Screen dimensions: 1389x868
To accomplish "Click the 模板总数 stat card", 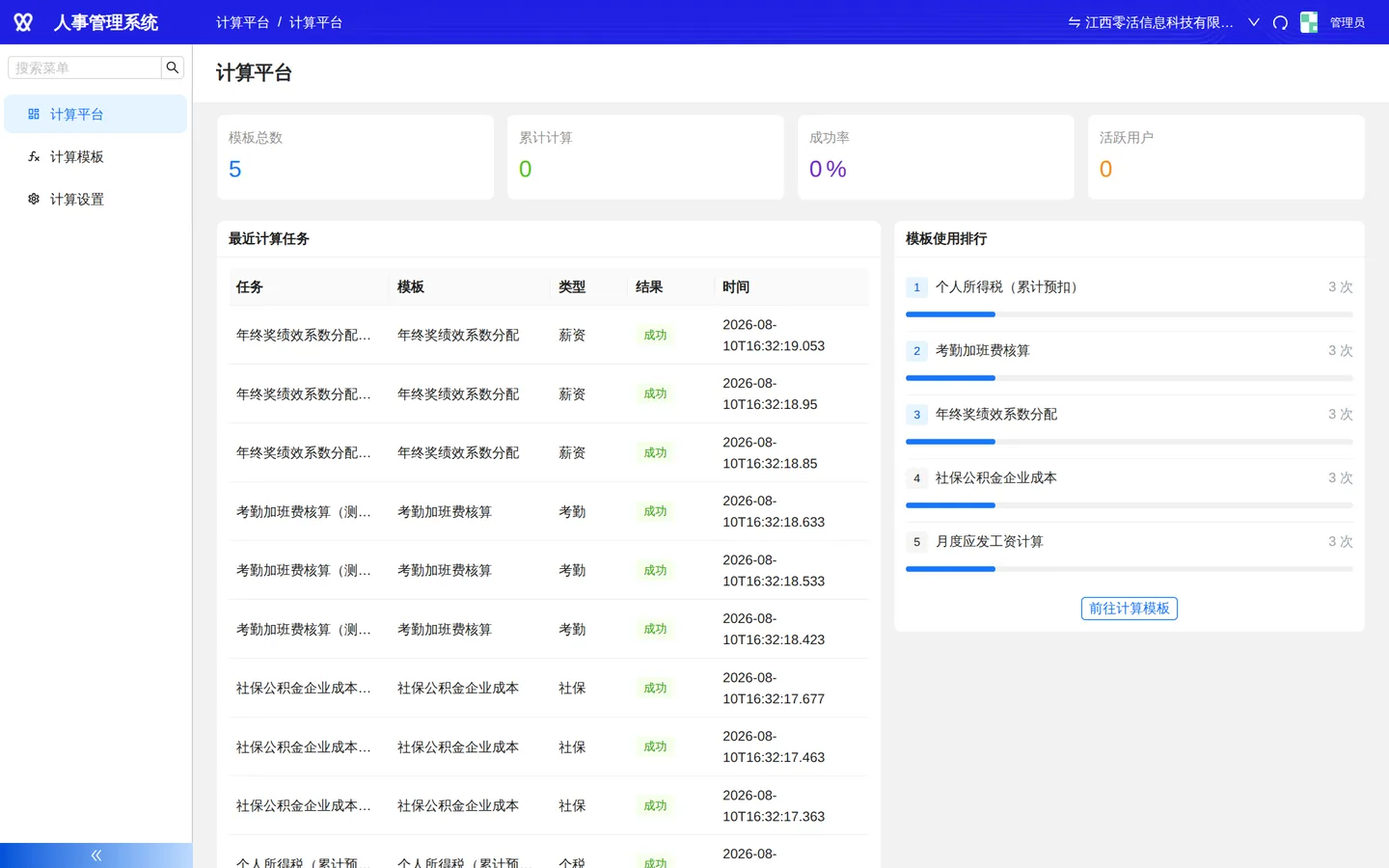I will coord(356,157).
